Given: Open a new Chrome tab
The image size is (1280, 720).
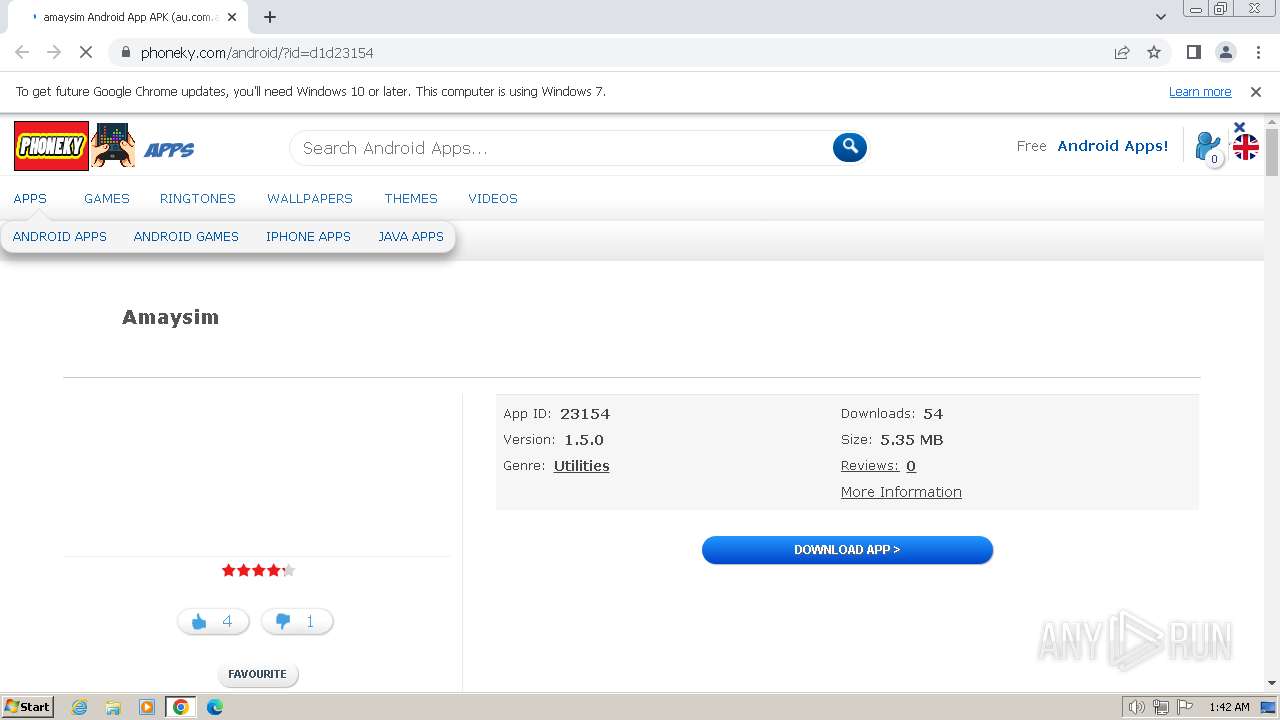Looking at the screenshot, I should click(x=270, y=17).
